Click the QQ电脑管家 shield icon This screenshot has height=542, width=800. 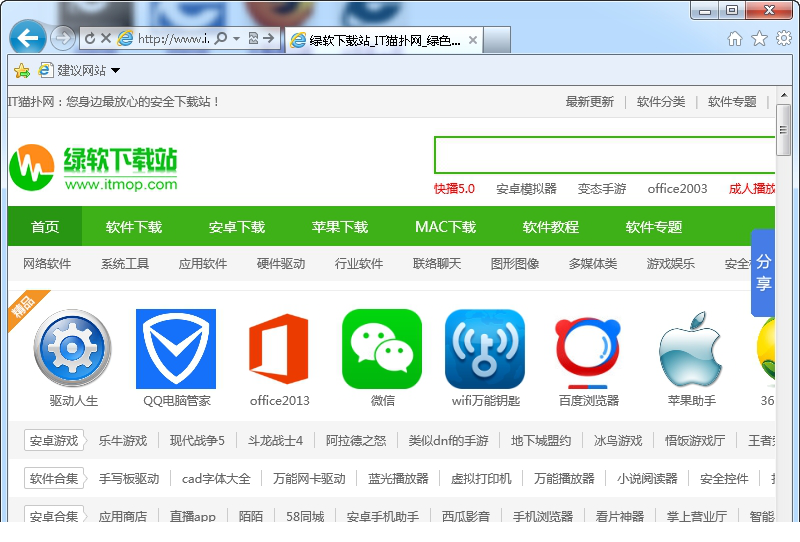pos(176,349)
